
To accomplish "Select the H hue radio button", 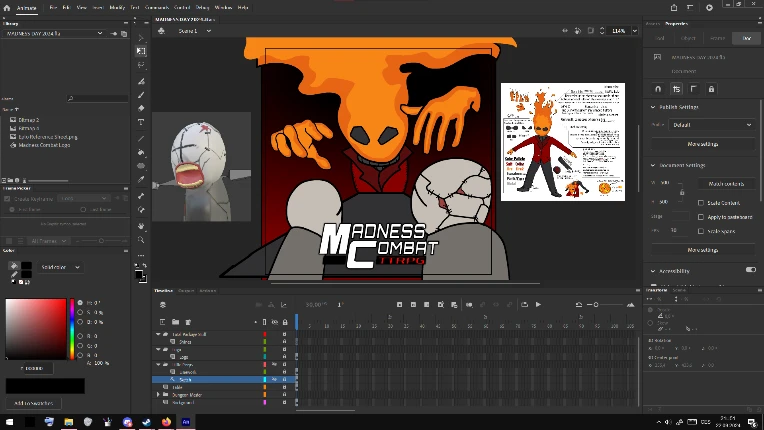I will [x=80, y=302].
